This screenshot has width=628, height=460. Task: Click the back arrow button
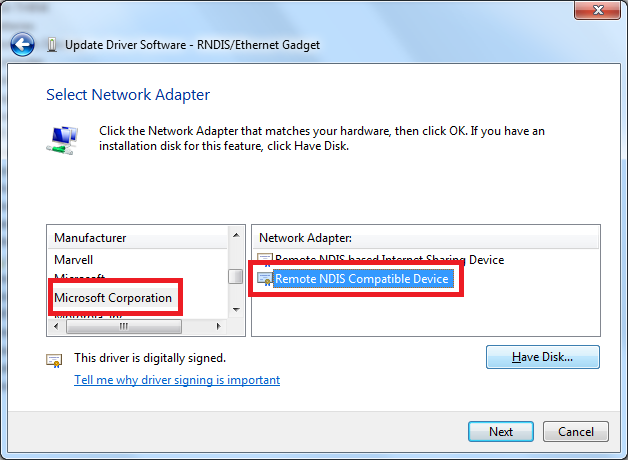[x=23, y=44]
